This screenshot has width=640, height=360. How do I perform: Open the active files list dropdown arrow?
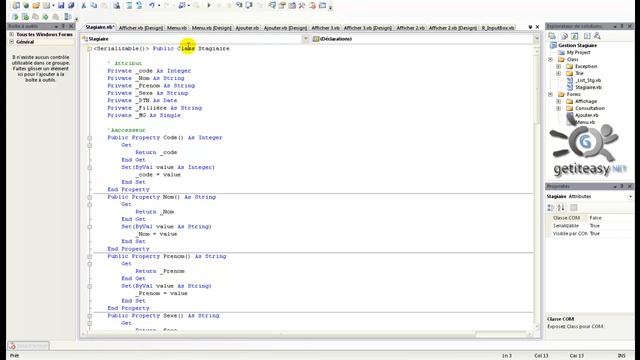point(530,27)
